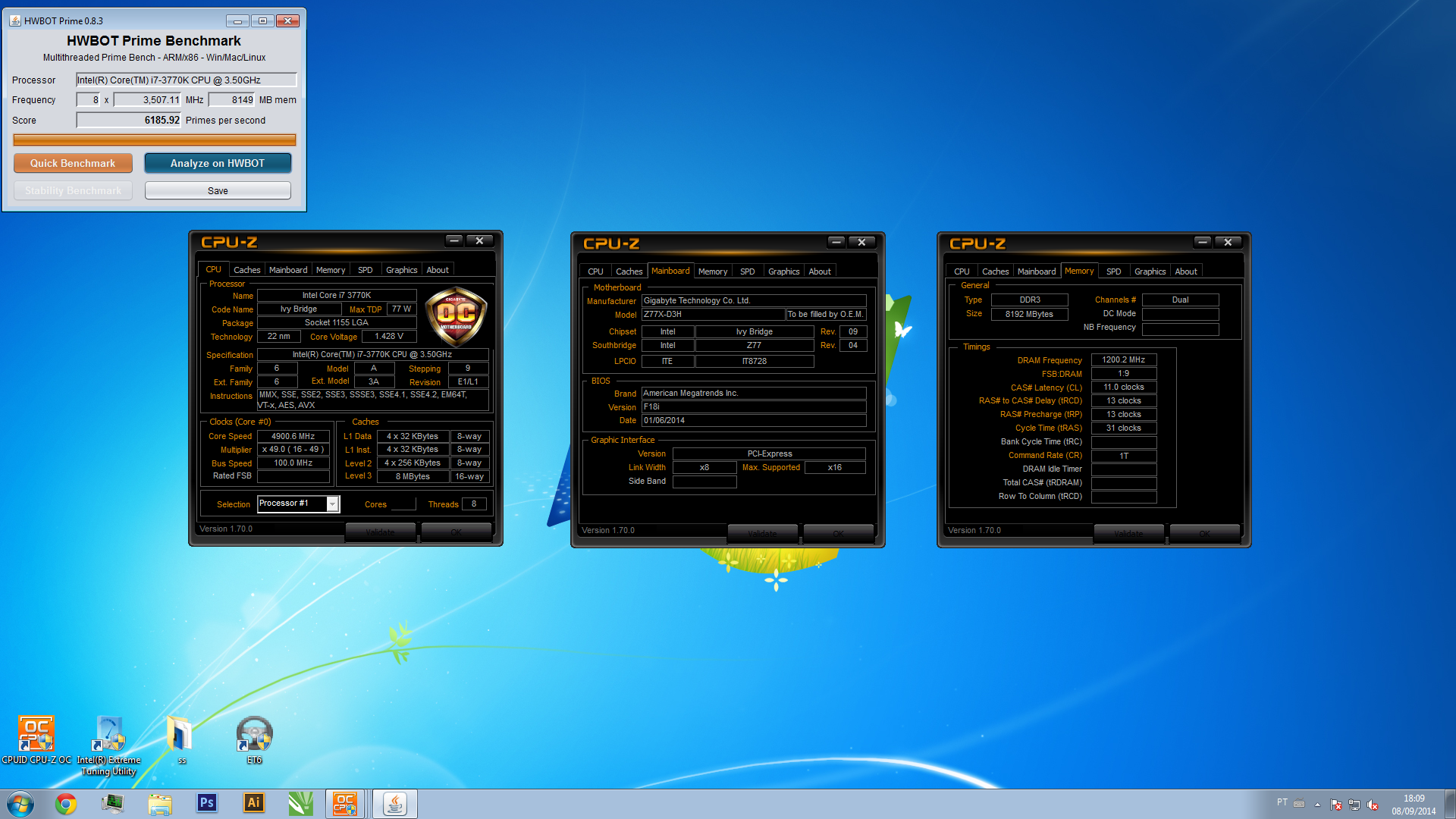Image resolution: width=1456 pixels, height=819 pixels.
Task: Click Save button in HWBOT Prime
Action: (218, 190)
